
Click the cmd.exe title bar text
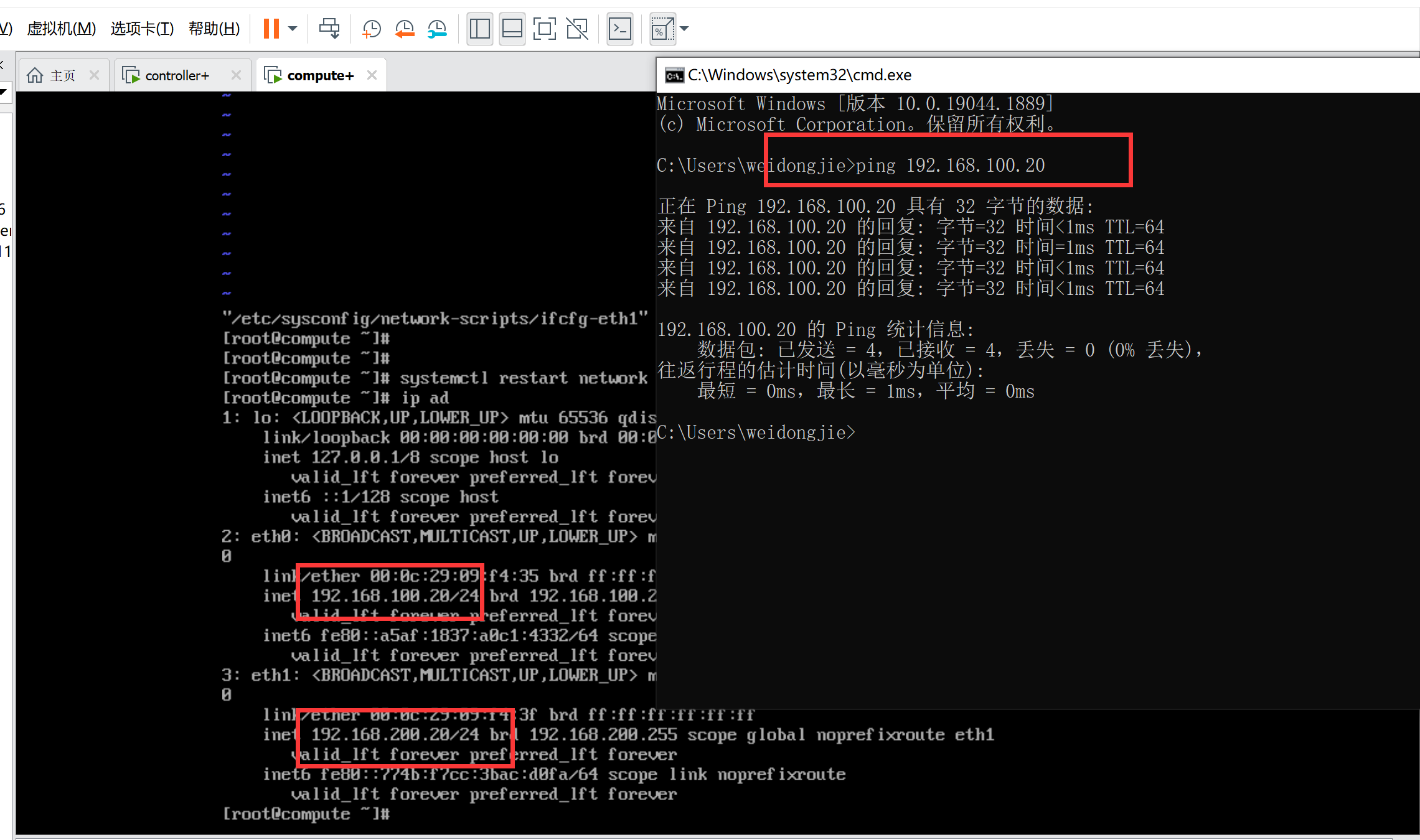(799, 75)
